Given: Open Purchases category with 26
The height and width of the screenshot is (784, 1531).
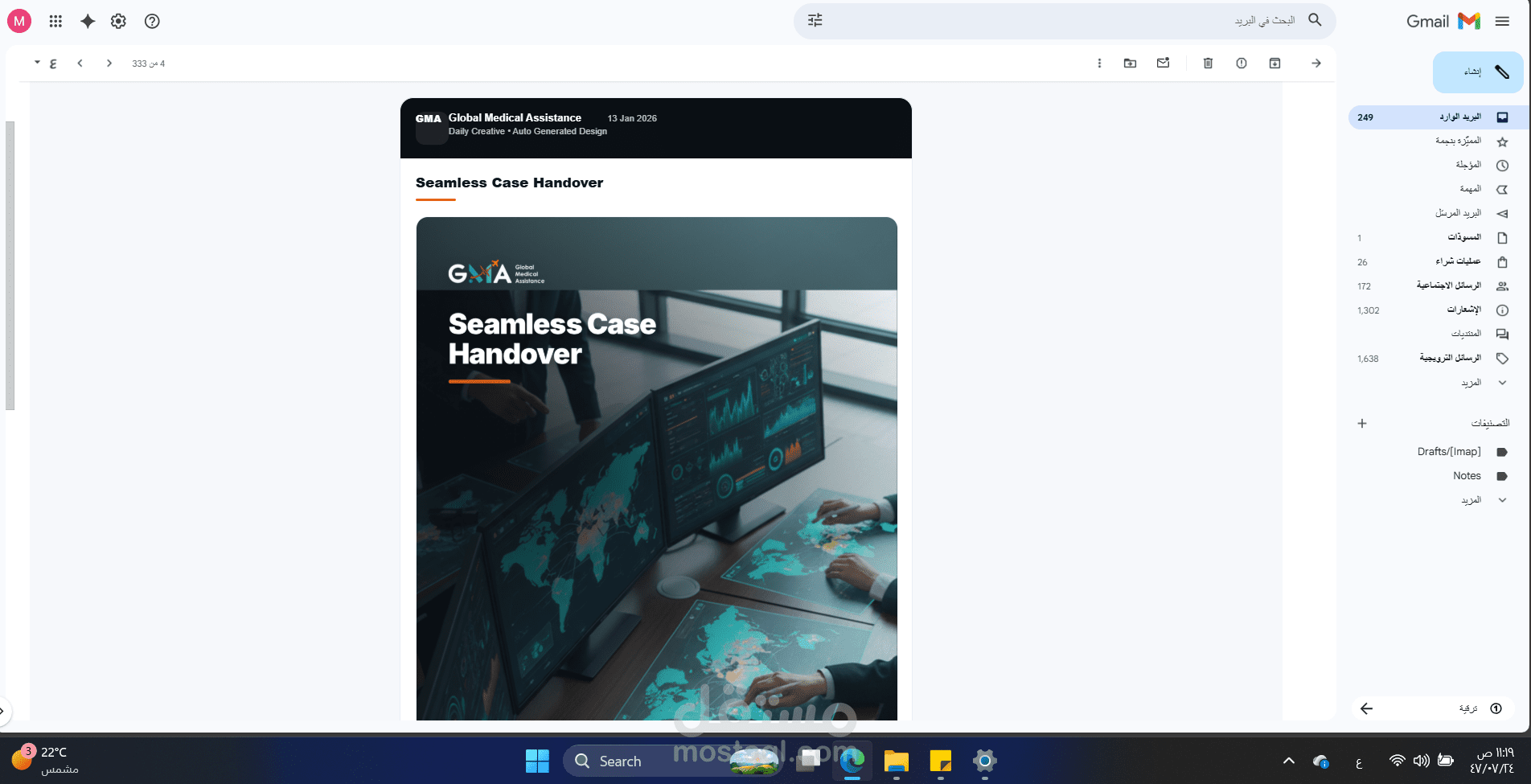Looking at the screenshot, I should 1432,262.
